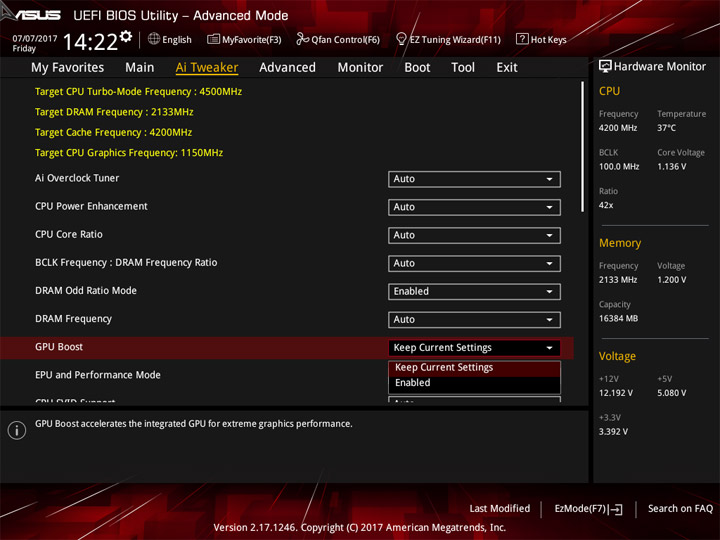720x540 pixels.
Task: Click Target CPU Turbo-Mode Frequency text
Action: click(138, 92)
